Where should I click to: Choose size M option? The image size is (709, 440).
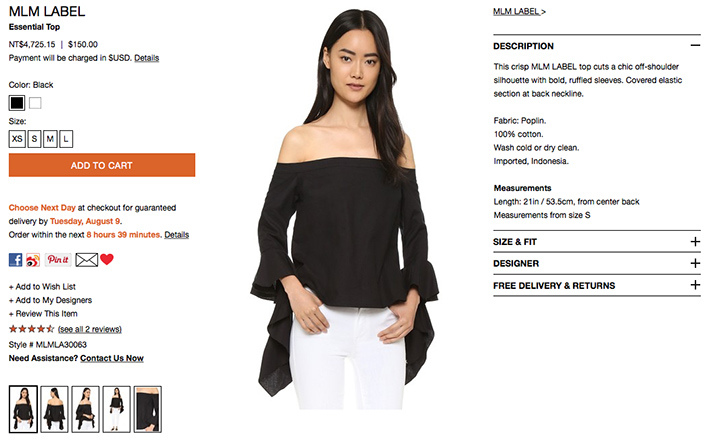click(50, 139)
